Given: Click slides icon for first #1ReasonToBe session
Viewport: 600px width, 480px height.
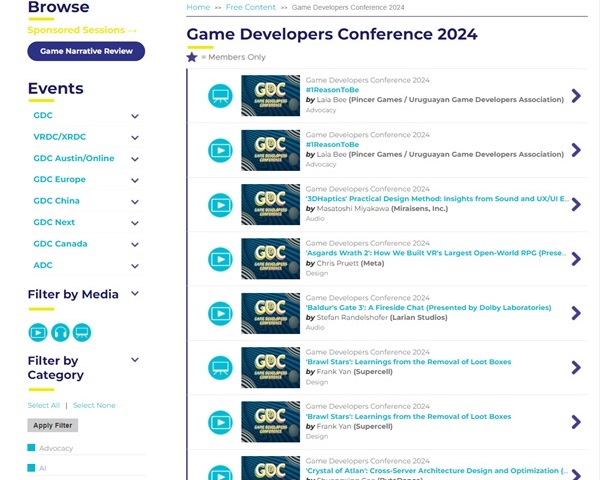Looking at the screenshot, I should (x=220, y=96).
